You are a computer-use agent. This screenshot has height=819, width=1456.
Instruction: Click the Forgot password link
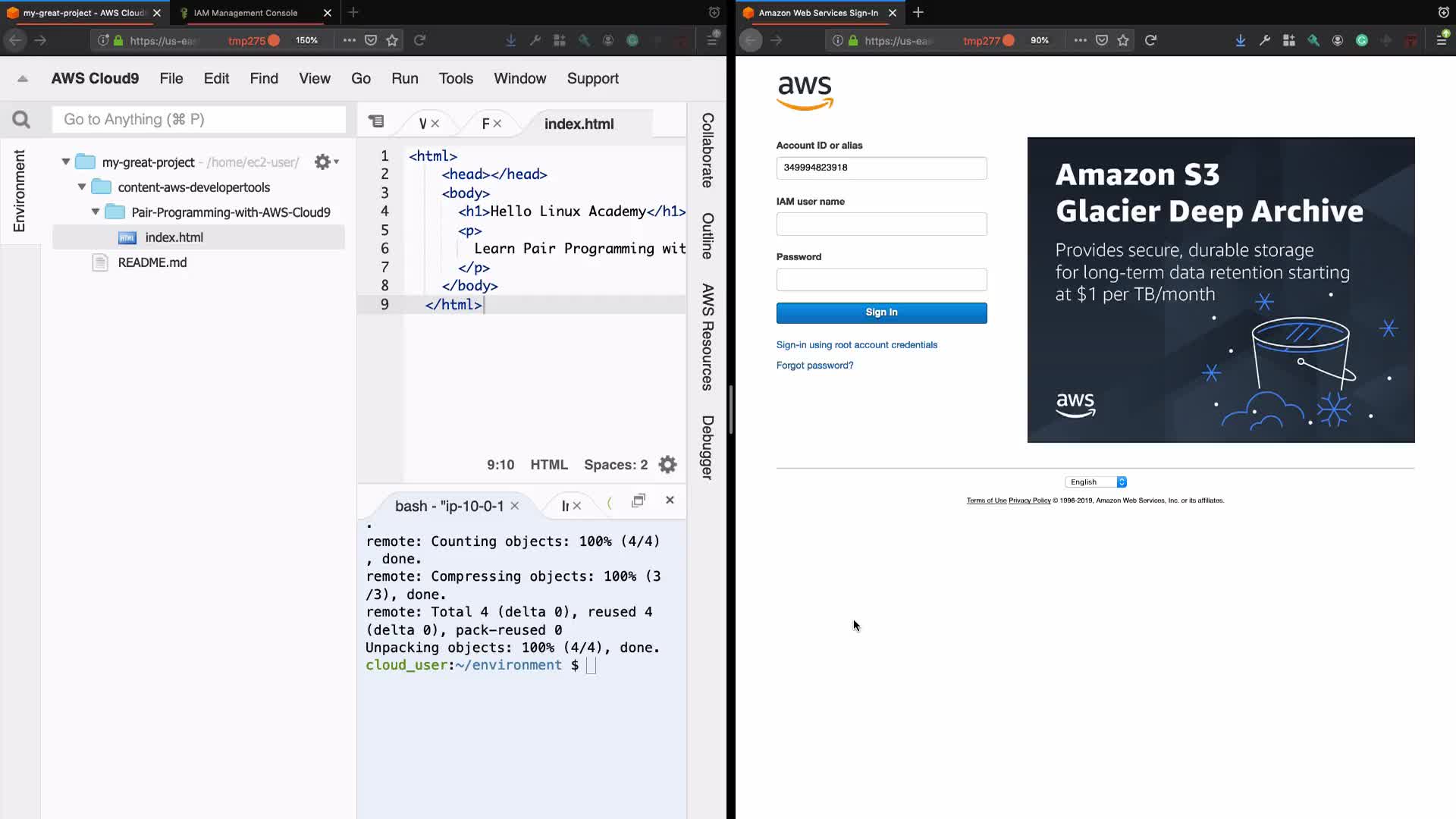(814, 366)
